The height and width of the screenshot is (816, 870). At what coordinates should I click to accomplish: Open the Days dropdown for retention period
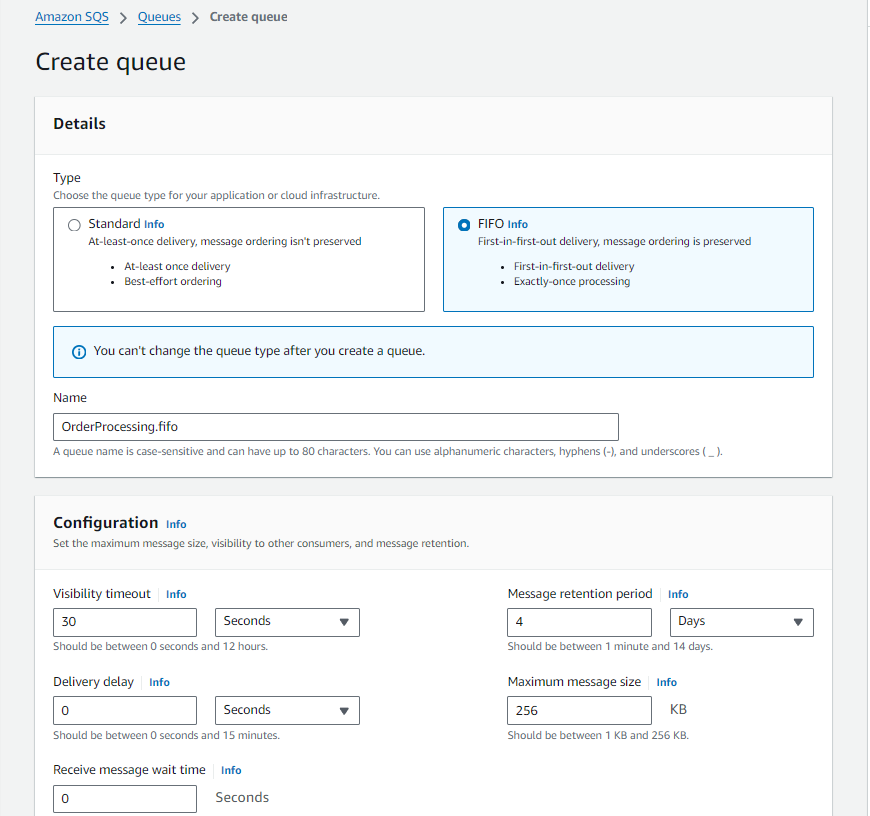pos(741,622)
